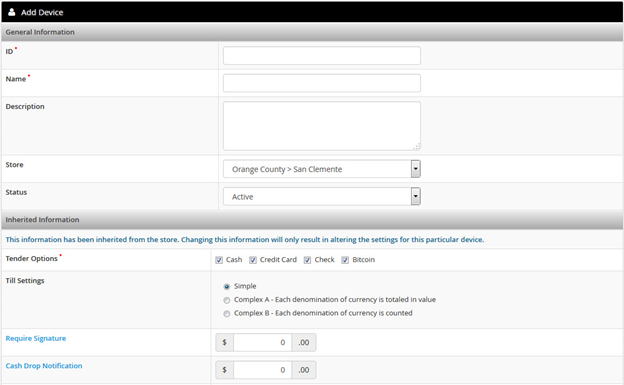This screenshot has height=385, width=624.
Task: Click the dollar sign beside Require Signature
Action: click(224, 342)
